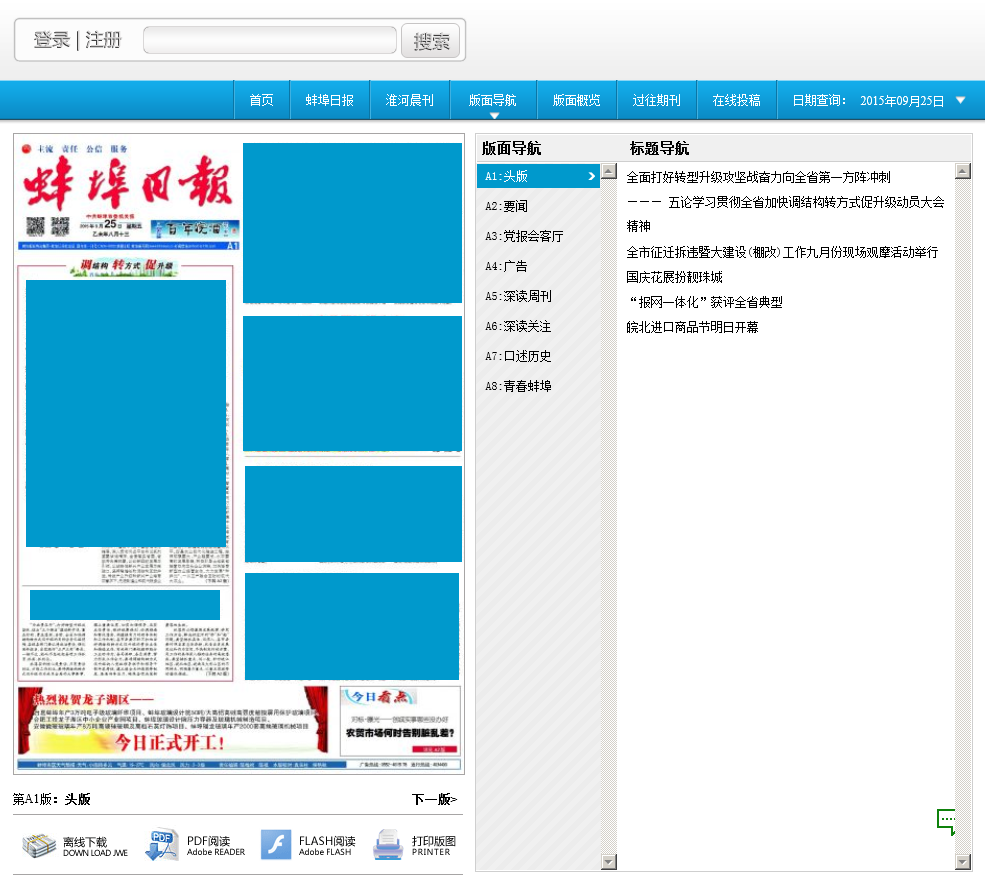
Task: Click the 版面导航 panel heading
Action: tap(511, 148)
